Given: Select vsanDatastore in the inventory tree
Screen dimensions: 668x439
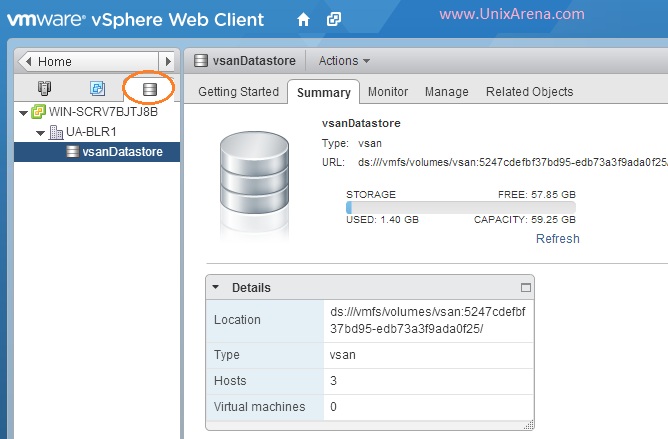Looking at the screenshot, I should pos(97,152).
